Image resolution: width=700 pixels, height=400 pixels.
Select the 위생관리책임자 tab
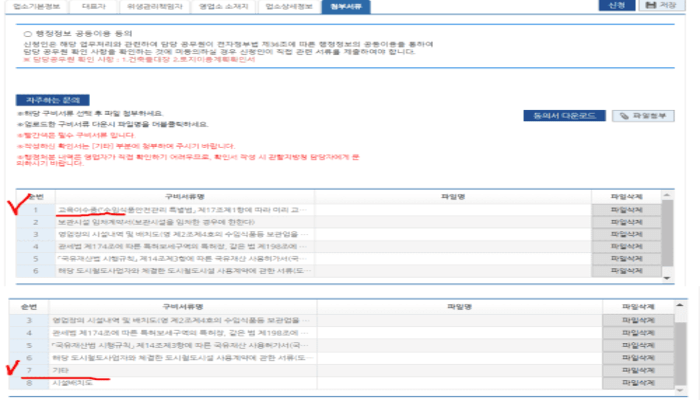[x=154, y=7]
